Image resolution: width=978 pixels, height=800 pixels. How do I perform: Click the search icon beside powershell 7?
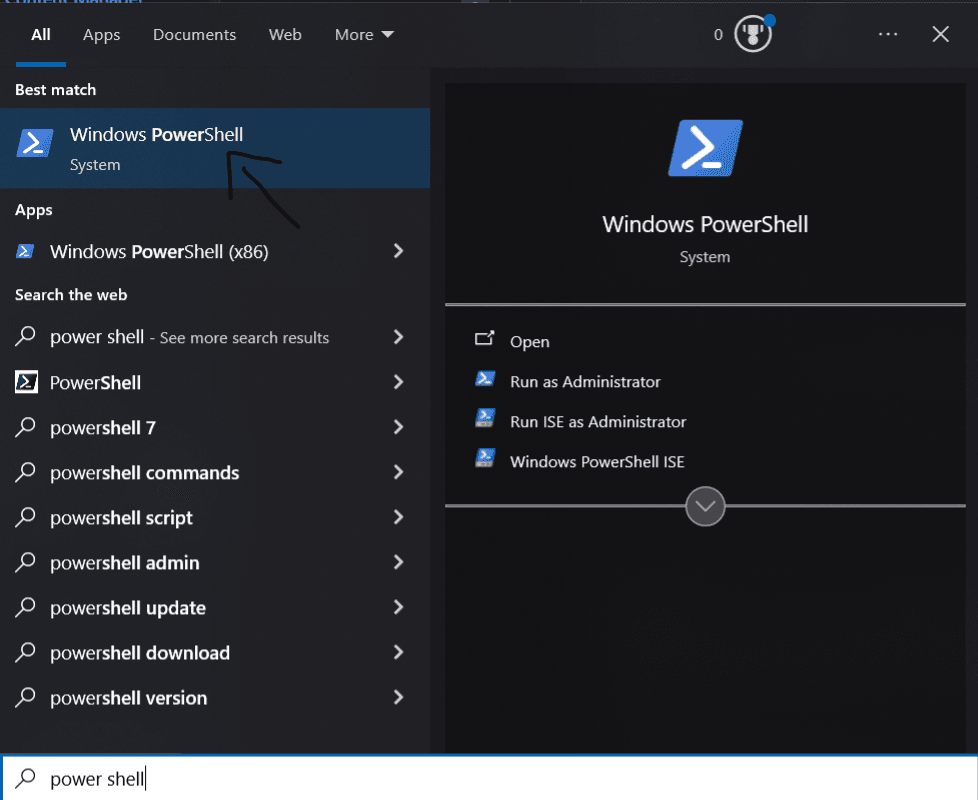26,427
